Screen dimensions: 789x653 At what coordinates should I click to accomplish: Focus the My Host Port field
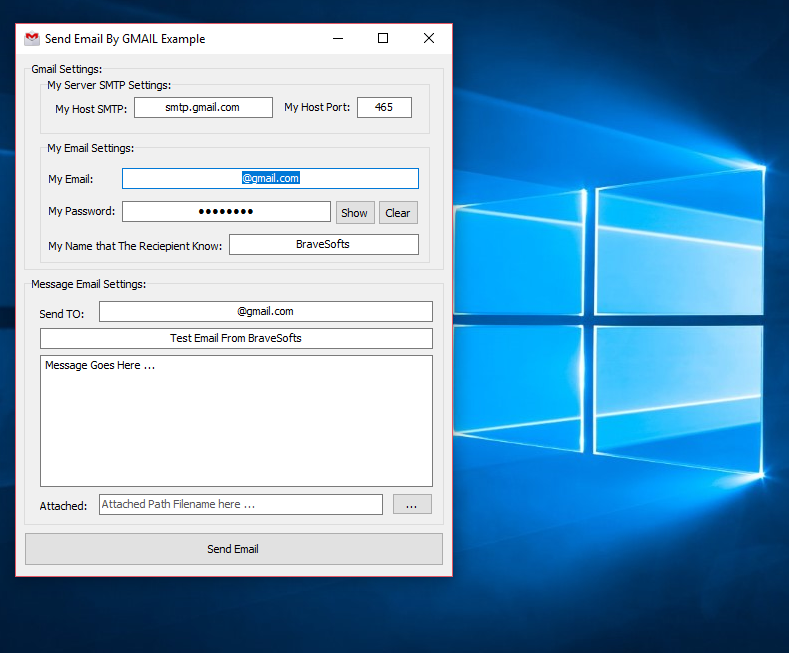[x=384, y=108]
